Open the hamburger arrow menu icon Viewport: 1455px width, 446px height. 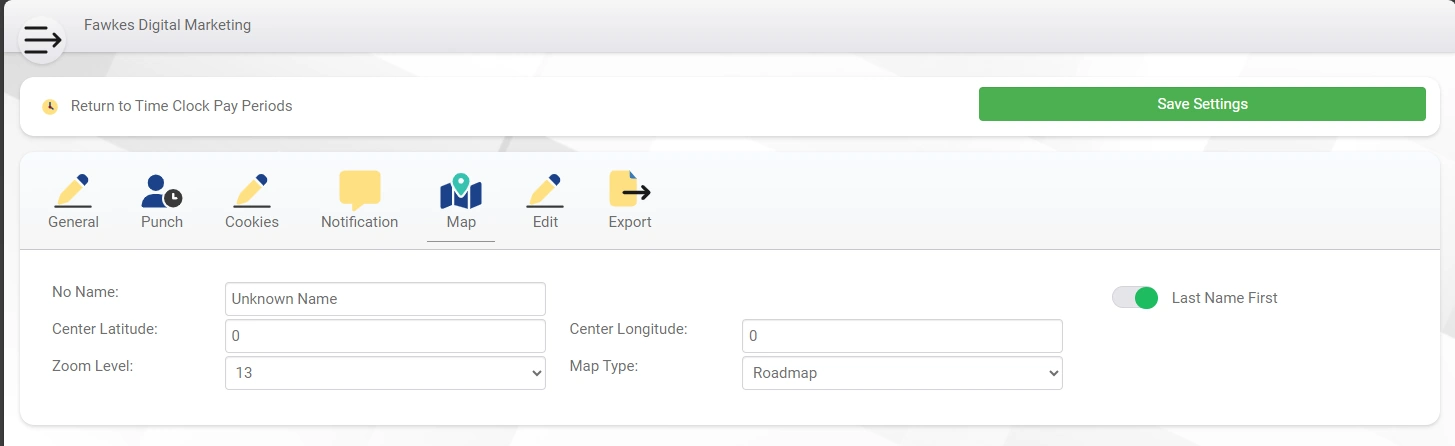(x=43, y=40)
